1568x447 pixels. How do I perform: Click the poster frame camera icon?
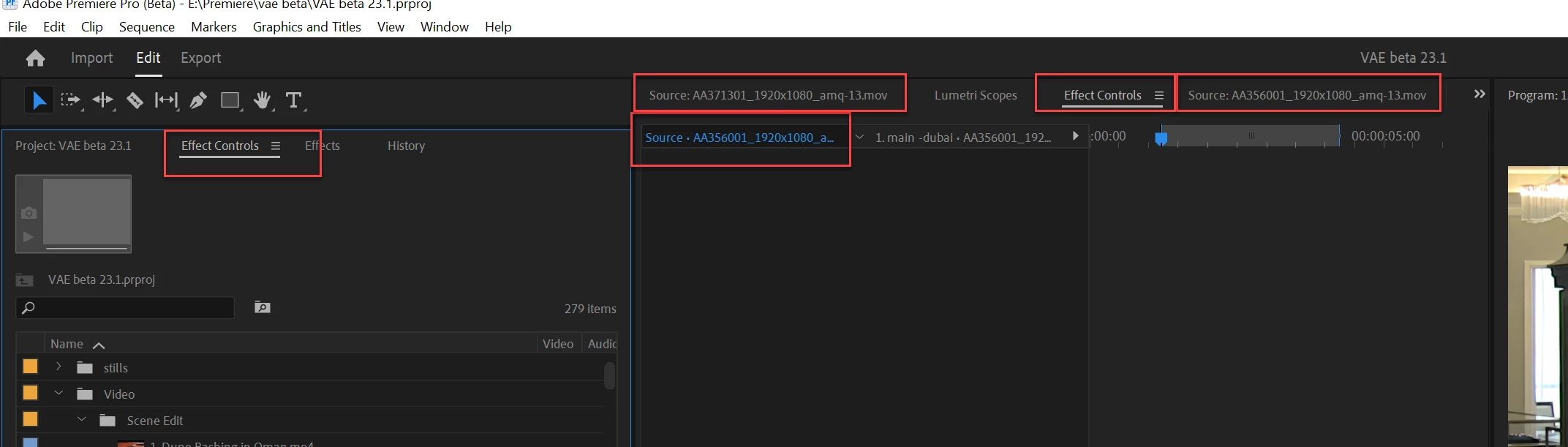point(29,213)
